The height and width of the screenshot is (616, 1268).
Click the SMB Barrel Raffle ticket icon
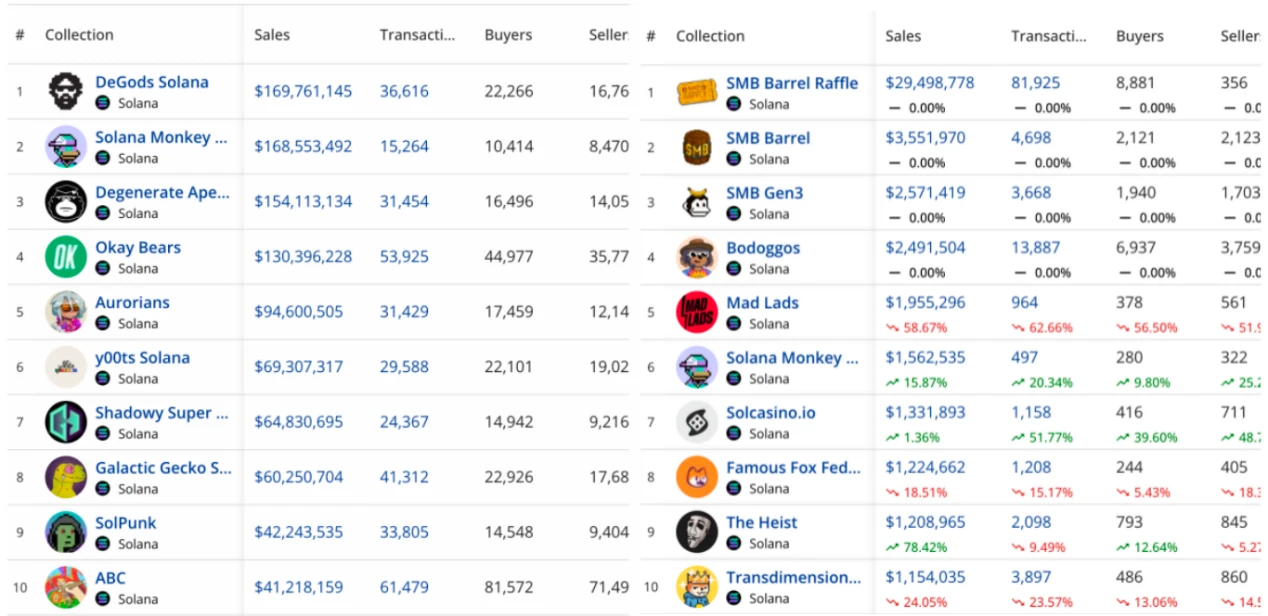(697, 93)
